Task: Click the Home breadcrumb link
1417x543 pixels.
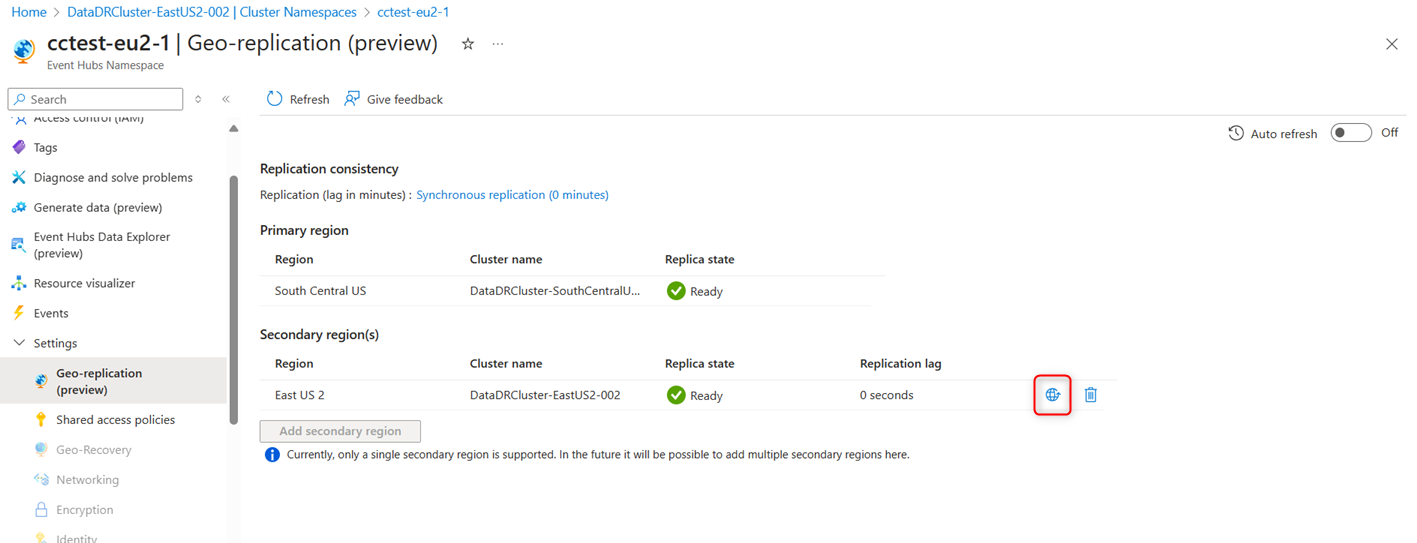Action: [29, 12]
